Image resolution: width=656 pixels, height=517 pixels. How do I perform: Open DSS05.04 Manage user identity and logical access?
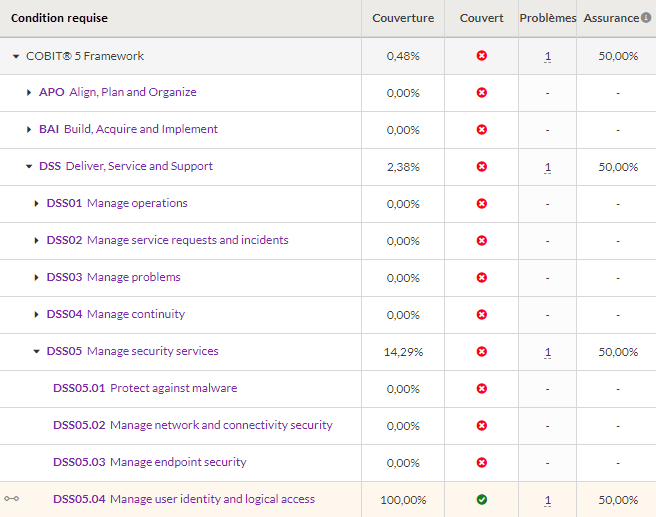tap(184, 499)
